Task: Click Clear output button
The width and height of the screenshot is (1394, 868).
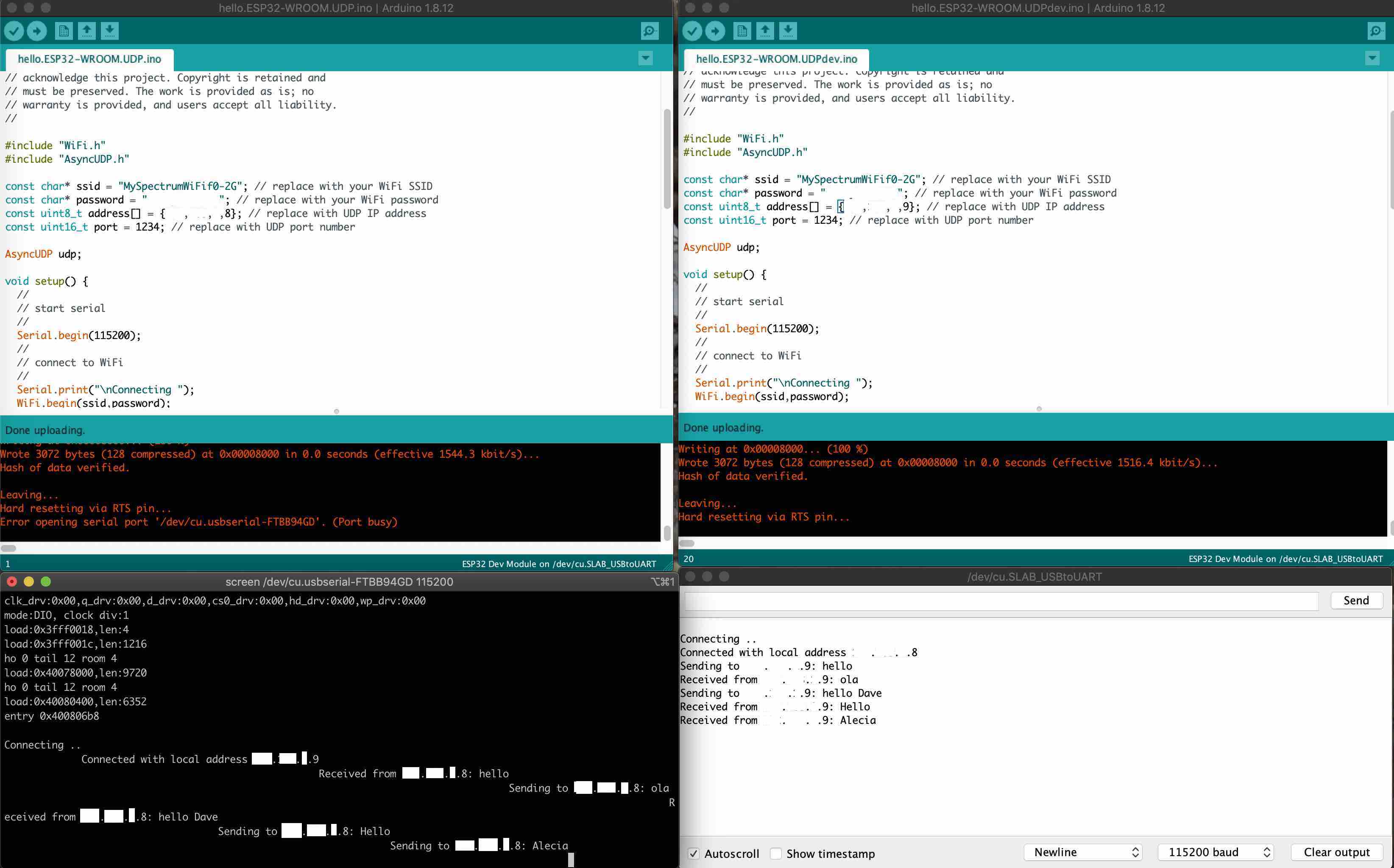Action: click(1337, 852)
